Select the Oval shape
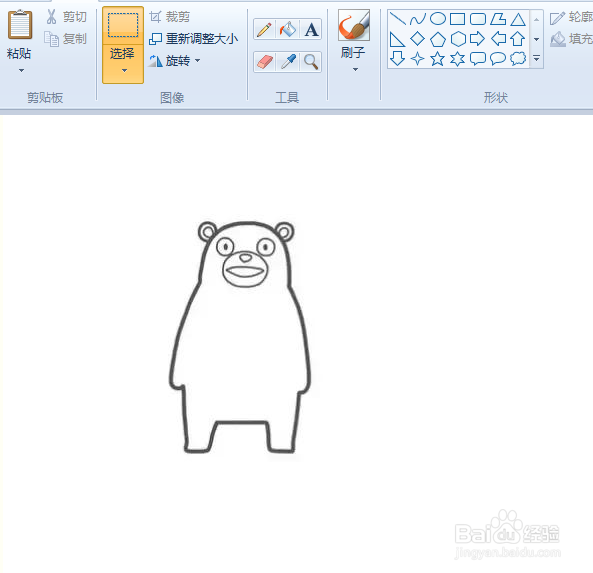The height and width of the screenshot is (573, 593). coord(438,19)
